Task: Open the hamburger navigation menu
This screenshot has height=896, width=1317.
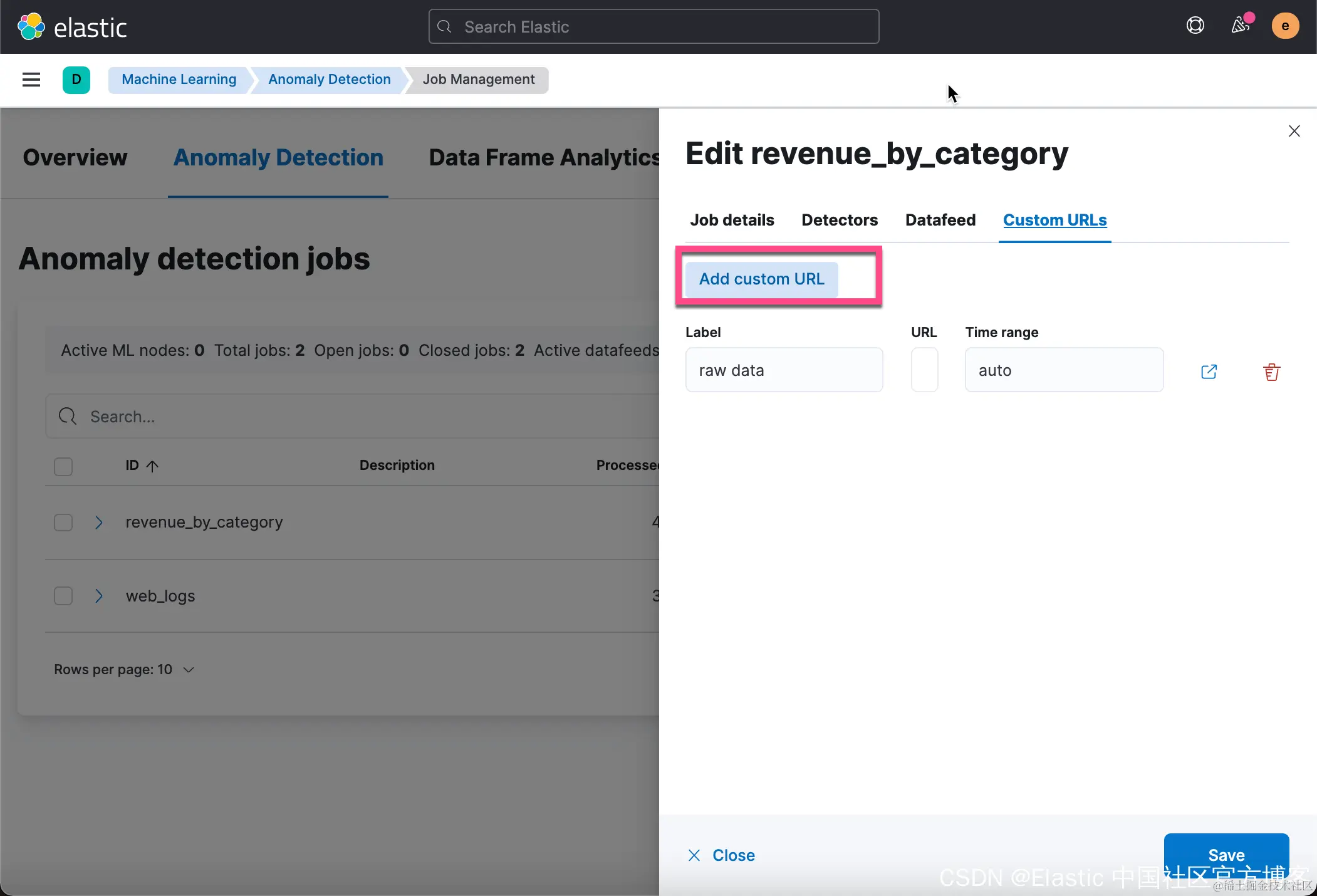Action: pyautogui.click(x=31, y=80)
